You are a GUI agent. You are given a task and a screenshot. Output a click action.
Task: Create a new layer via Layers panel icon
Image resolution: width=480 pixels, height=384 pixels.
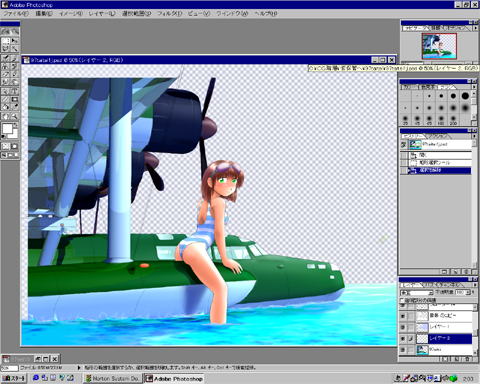[457, 359]
